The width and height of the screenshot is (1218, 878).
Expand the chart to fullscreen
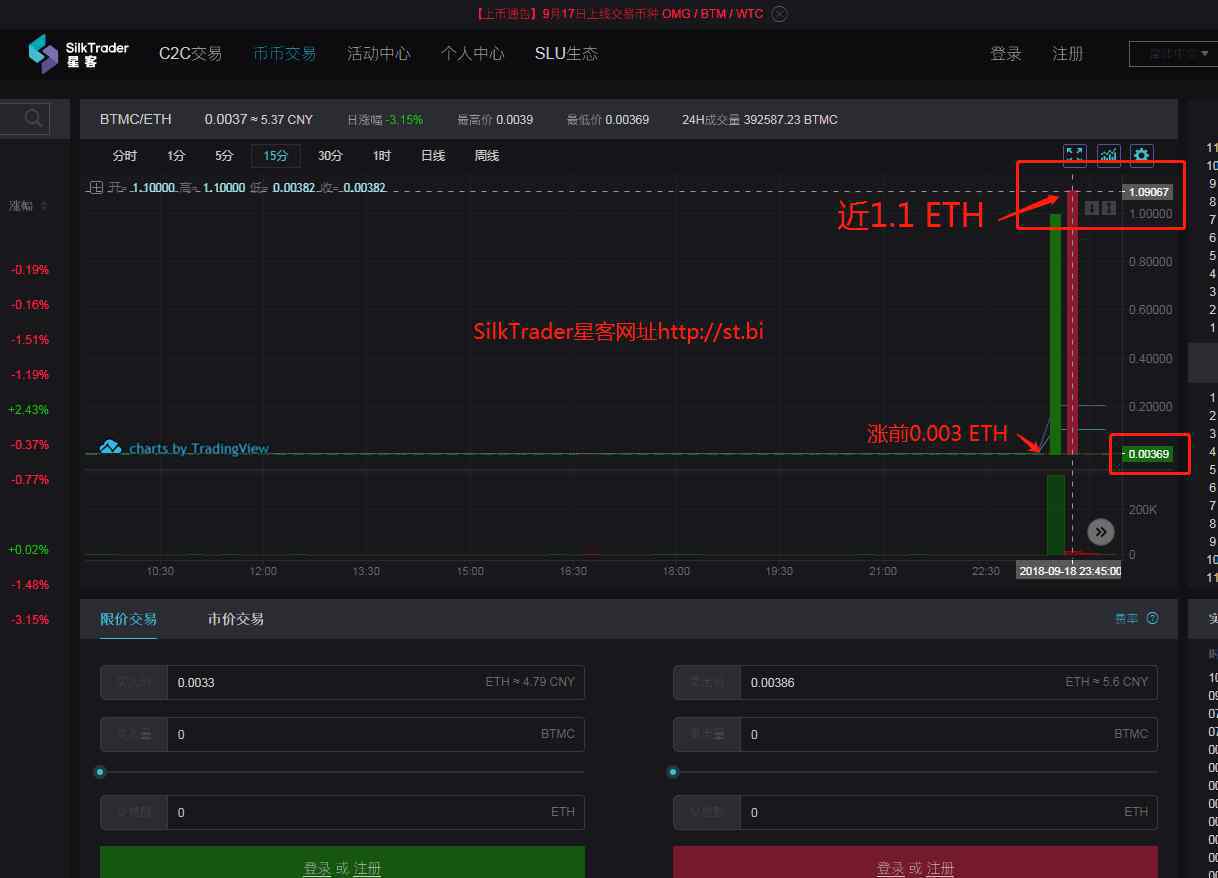(x=1075, y=155)
